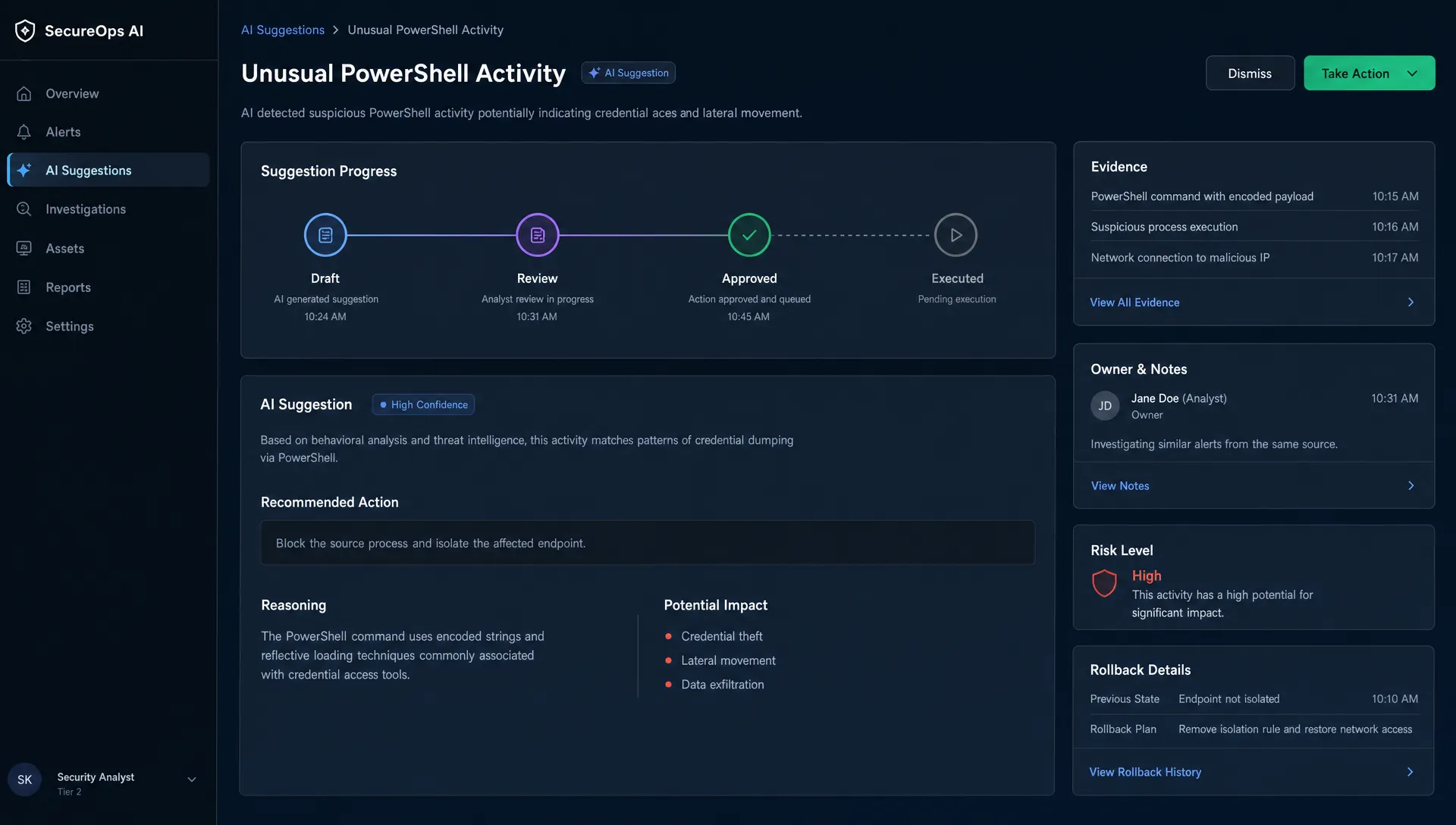The height and width of the screenshot is (825, 1456).
Task: Select the Approved checkmark step icon
Action: pyautogui.click(x=749, y=235)
